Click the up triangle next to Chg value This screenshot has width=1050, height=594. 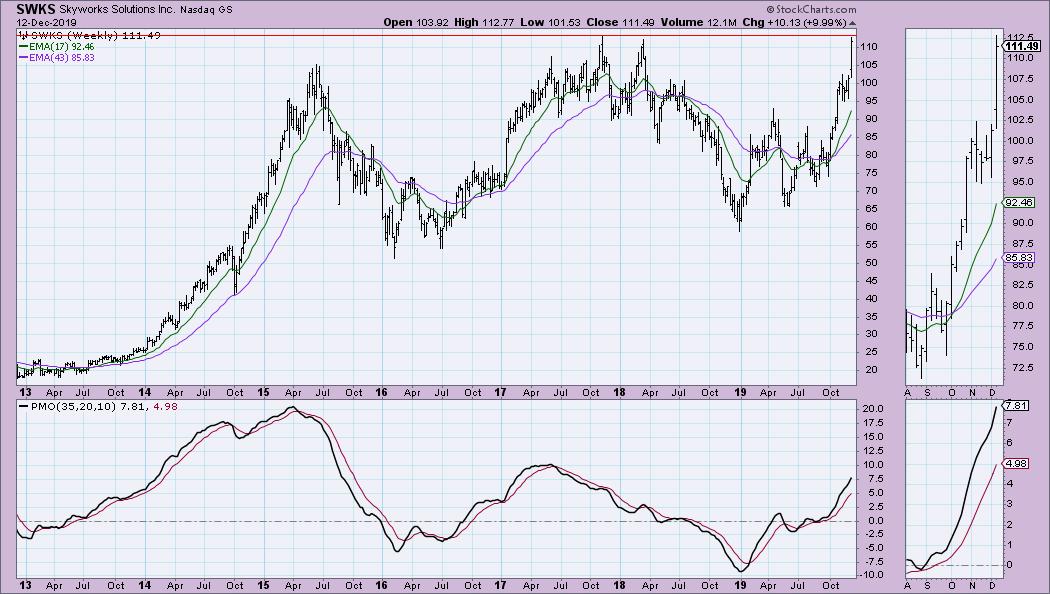click(x=852, y=23)
